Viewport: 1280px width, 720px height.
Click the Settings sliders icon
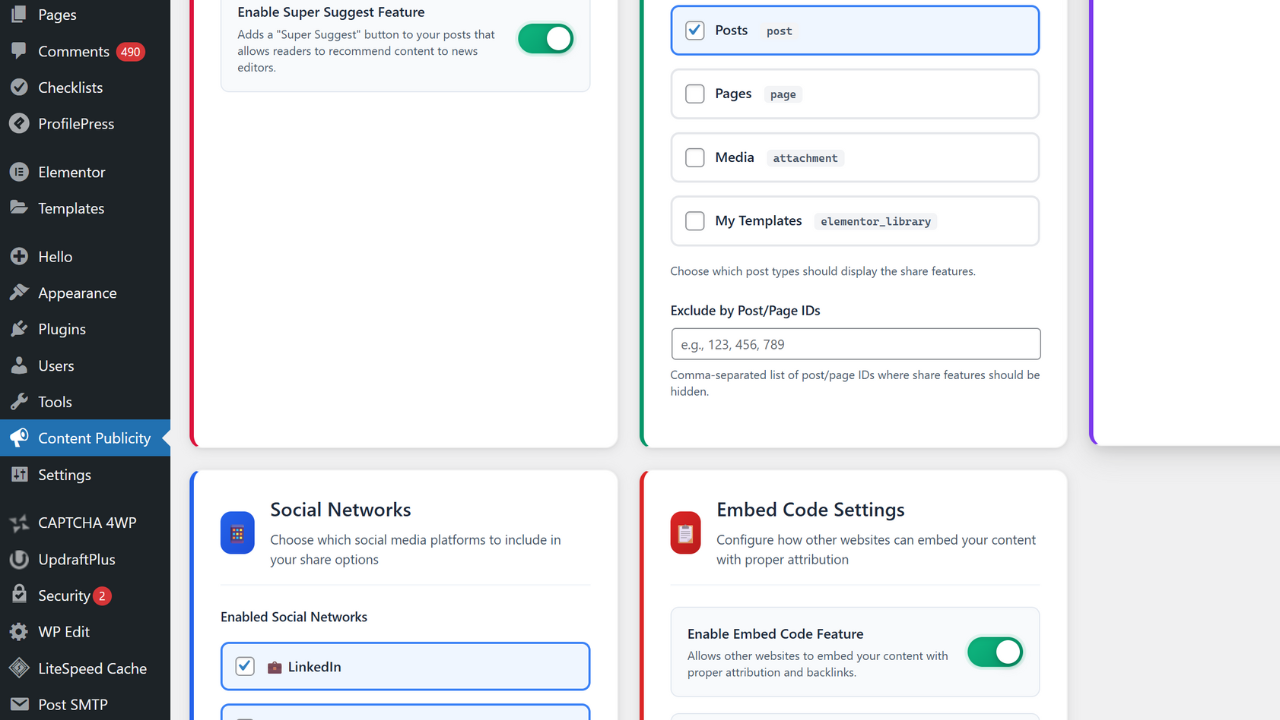pos(19,475)
